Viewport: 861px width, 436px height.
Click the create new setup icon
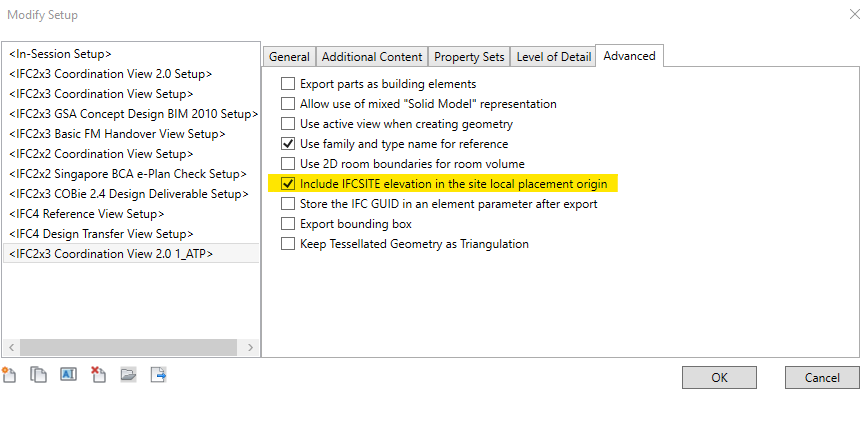pyautogui.click(x=10, y=375)
